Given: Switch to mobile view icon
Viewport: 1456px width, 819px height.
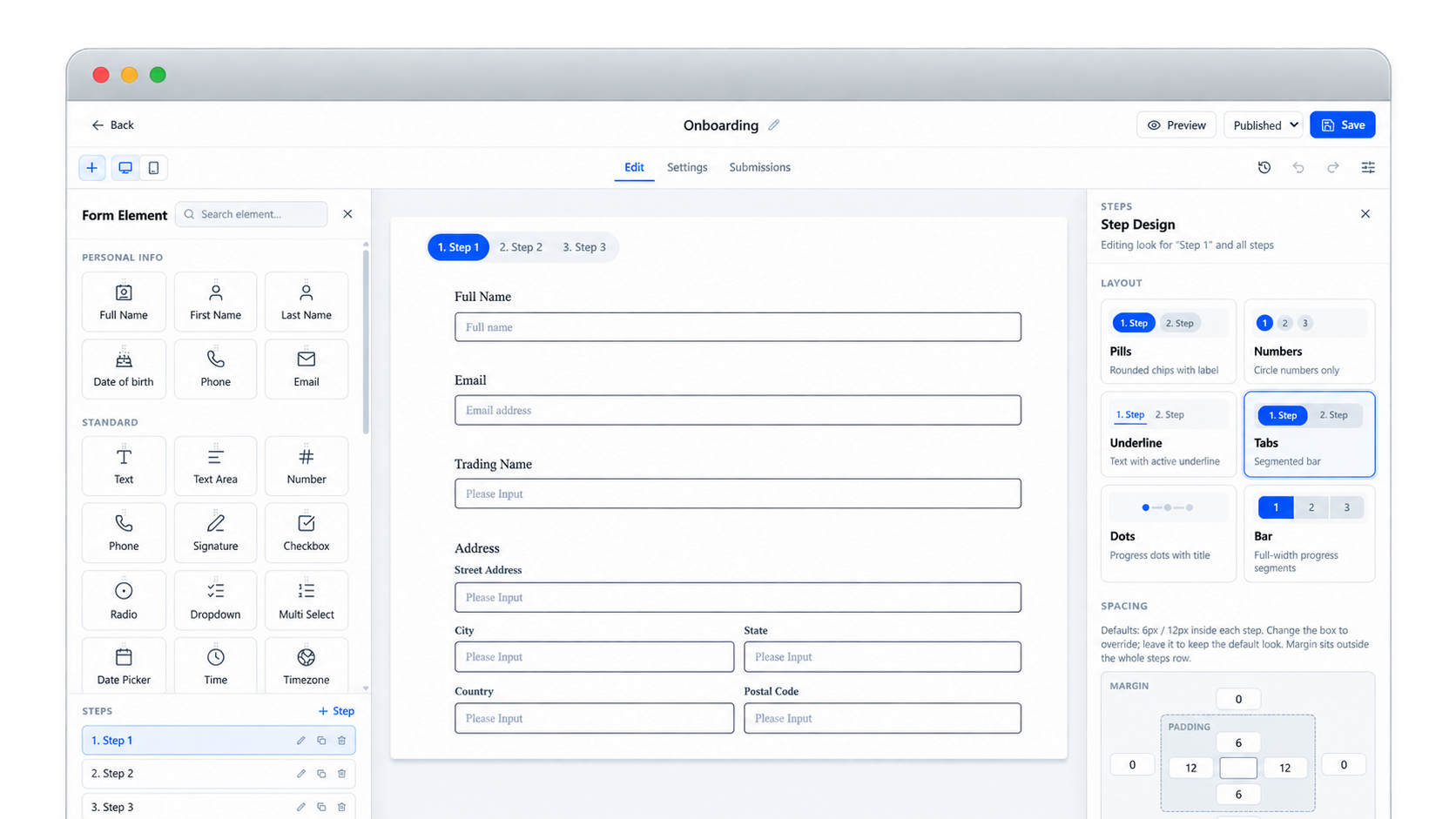Looking at the screenshot, I should tap(153, 168).
